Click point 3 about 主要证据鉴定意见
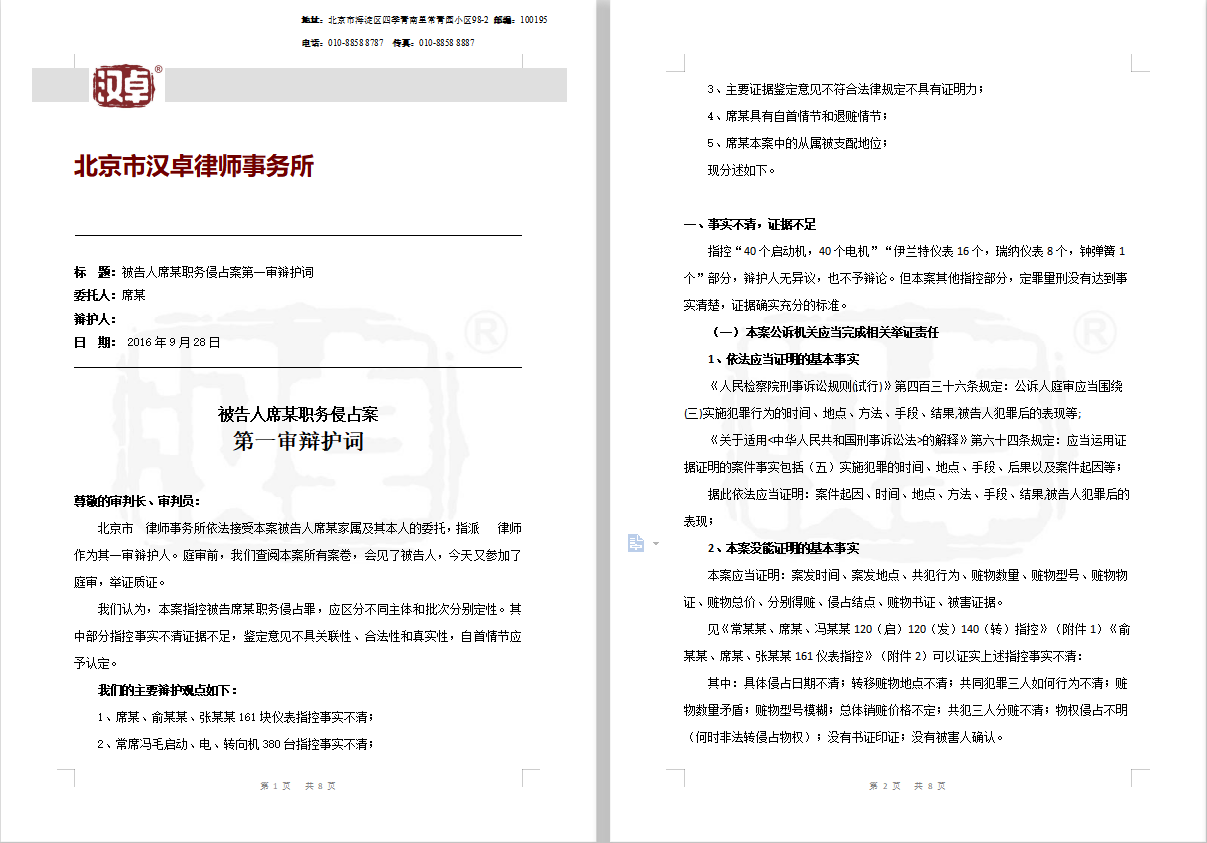1207x843 pixels. pos(845,89)
